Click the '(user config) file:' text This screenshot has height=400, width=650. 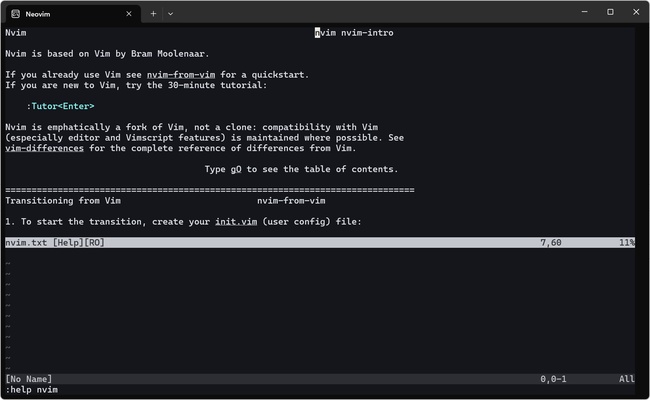pos(312,221)
